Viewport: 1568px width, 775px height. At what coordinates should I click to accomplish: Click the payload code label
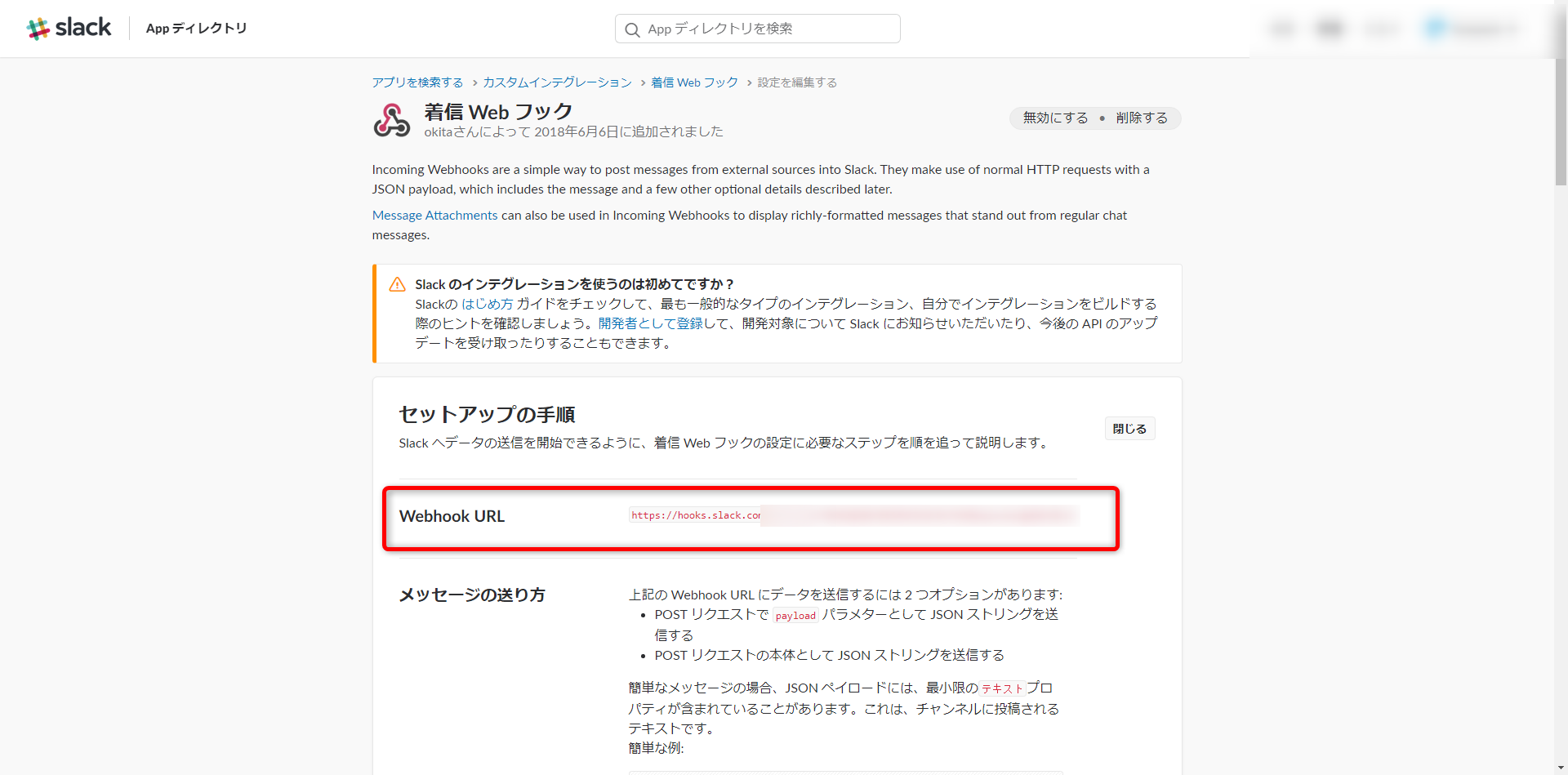click(795, 616)
